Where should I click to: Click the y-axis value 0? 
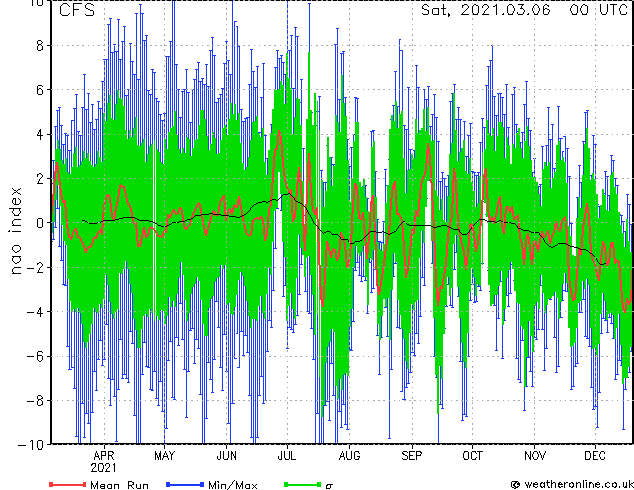pos(40,223)
